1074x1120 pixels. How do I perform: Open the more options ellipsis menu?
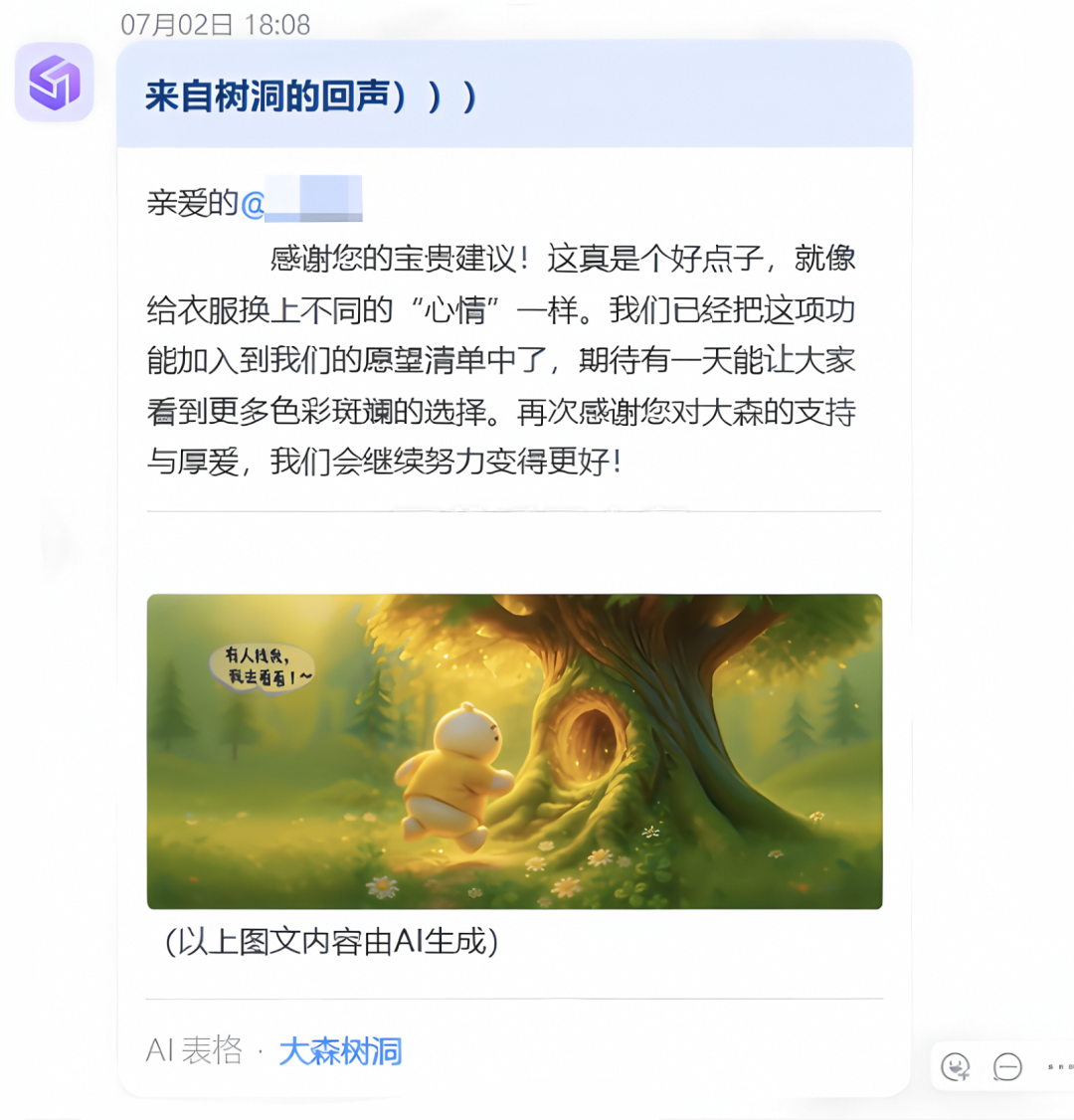1060,1067
